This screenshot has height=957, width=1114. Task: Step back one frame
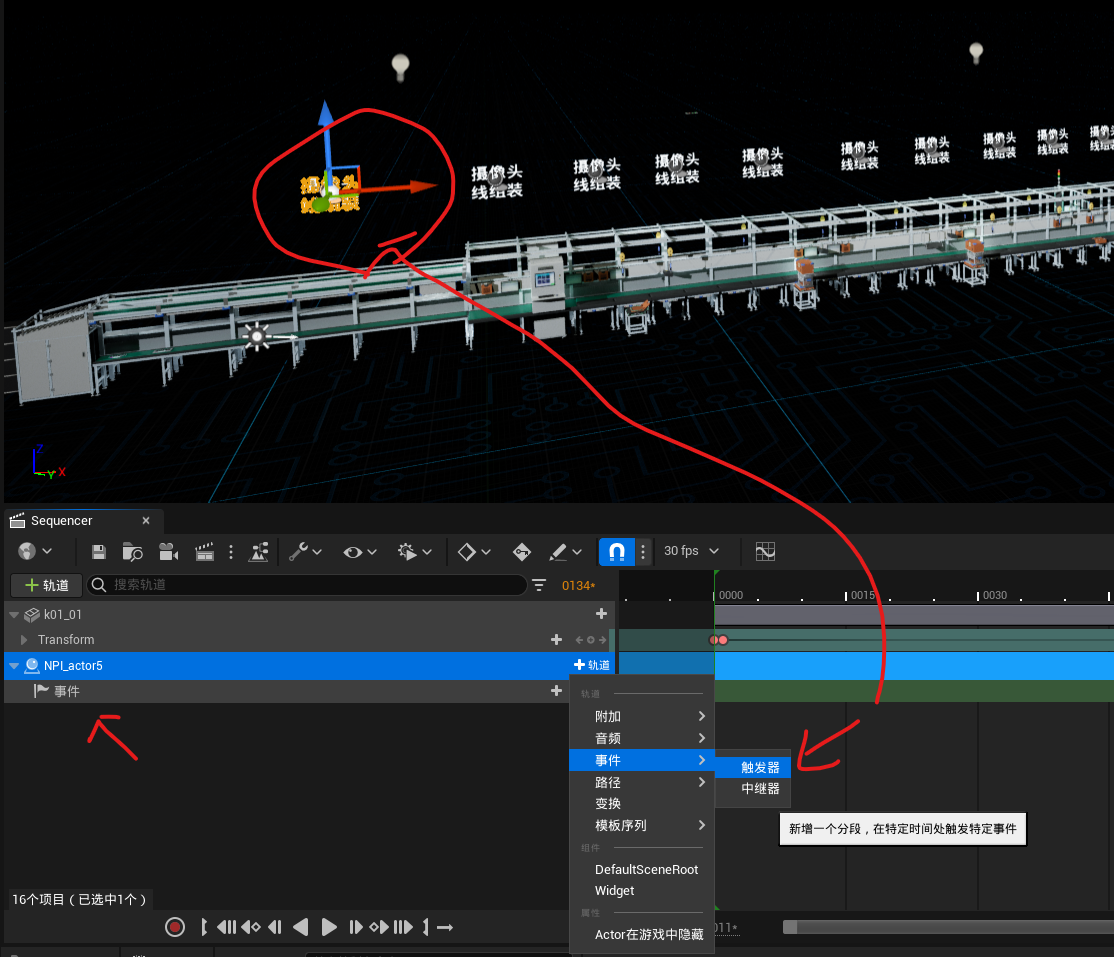pos(275,927)
